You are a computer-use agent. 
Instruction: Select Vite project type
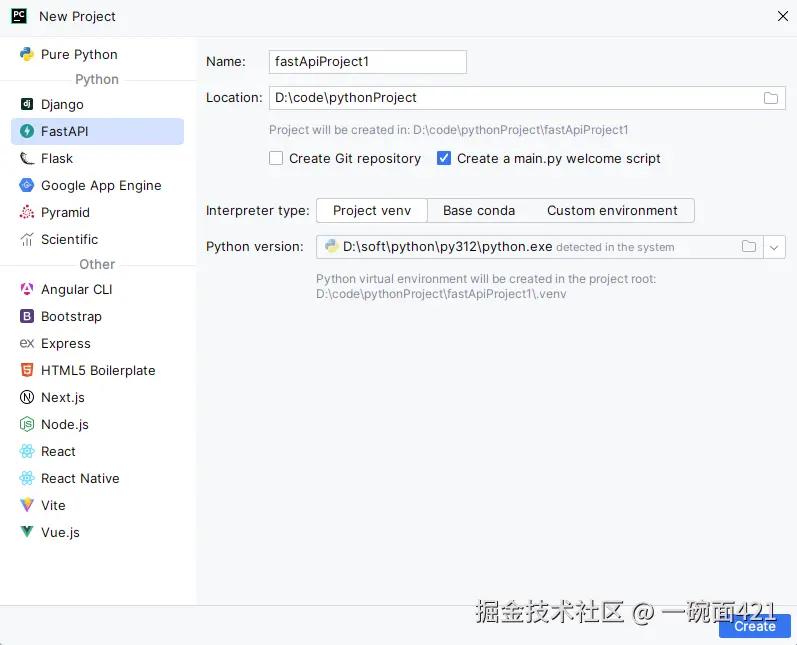click(98, 505)
